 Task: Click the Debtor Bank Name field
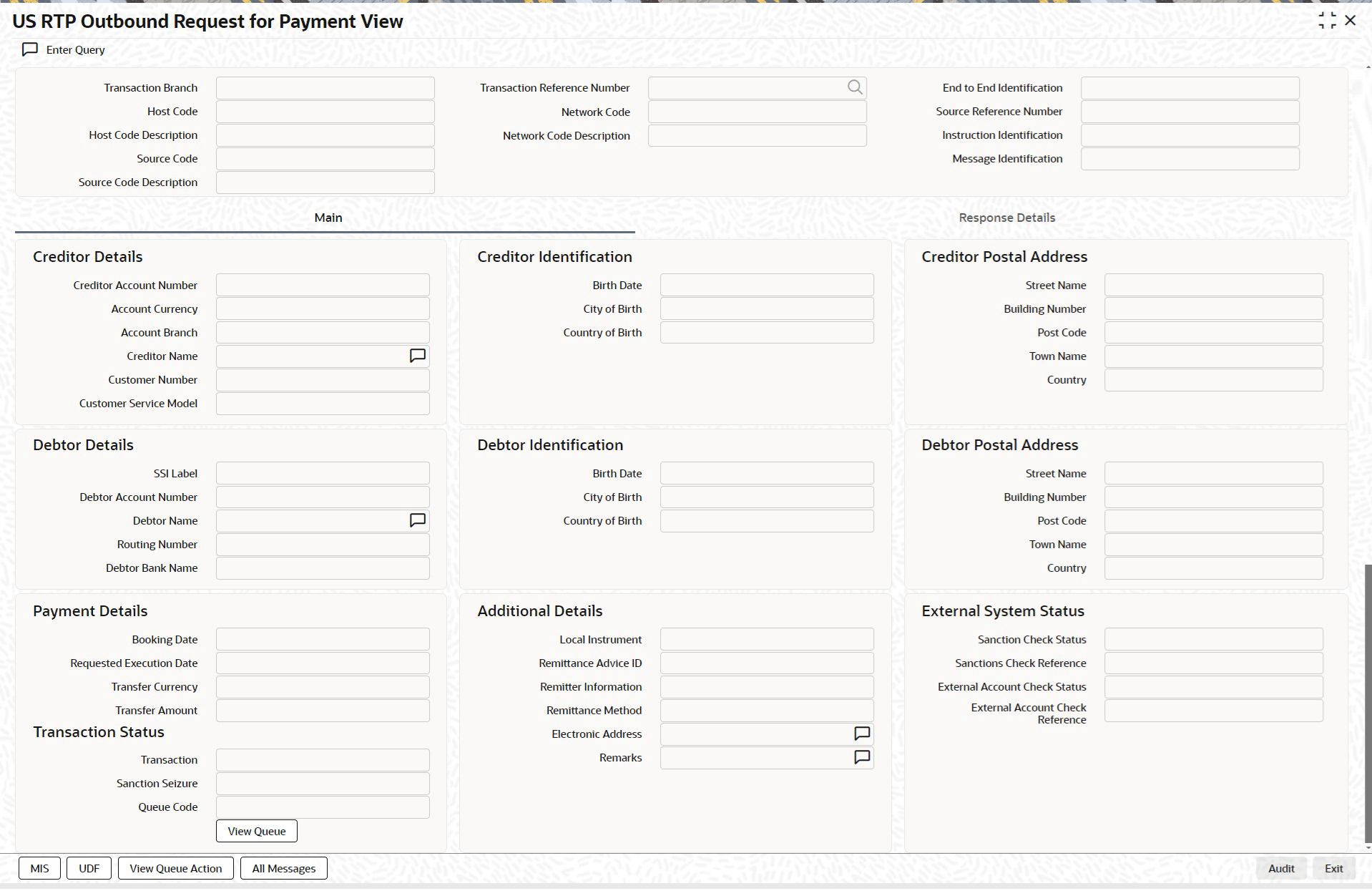point(323,568)
